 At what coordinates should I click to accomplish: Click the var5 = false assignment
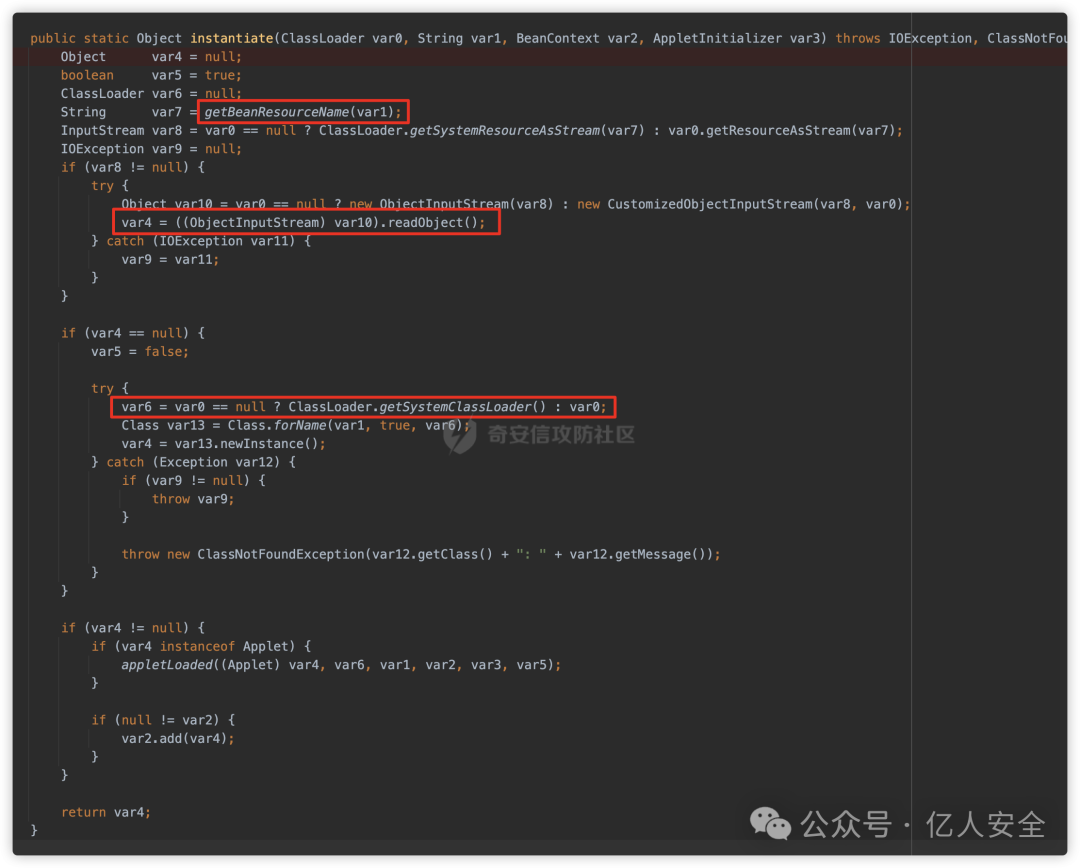point(139,351)
